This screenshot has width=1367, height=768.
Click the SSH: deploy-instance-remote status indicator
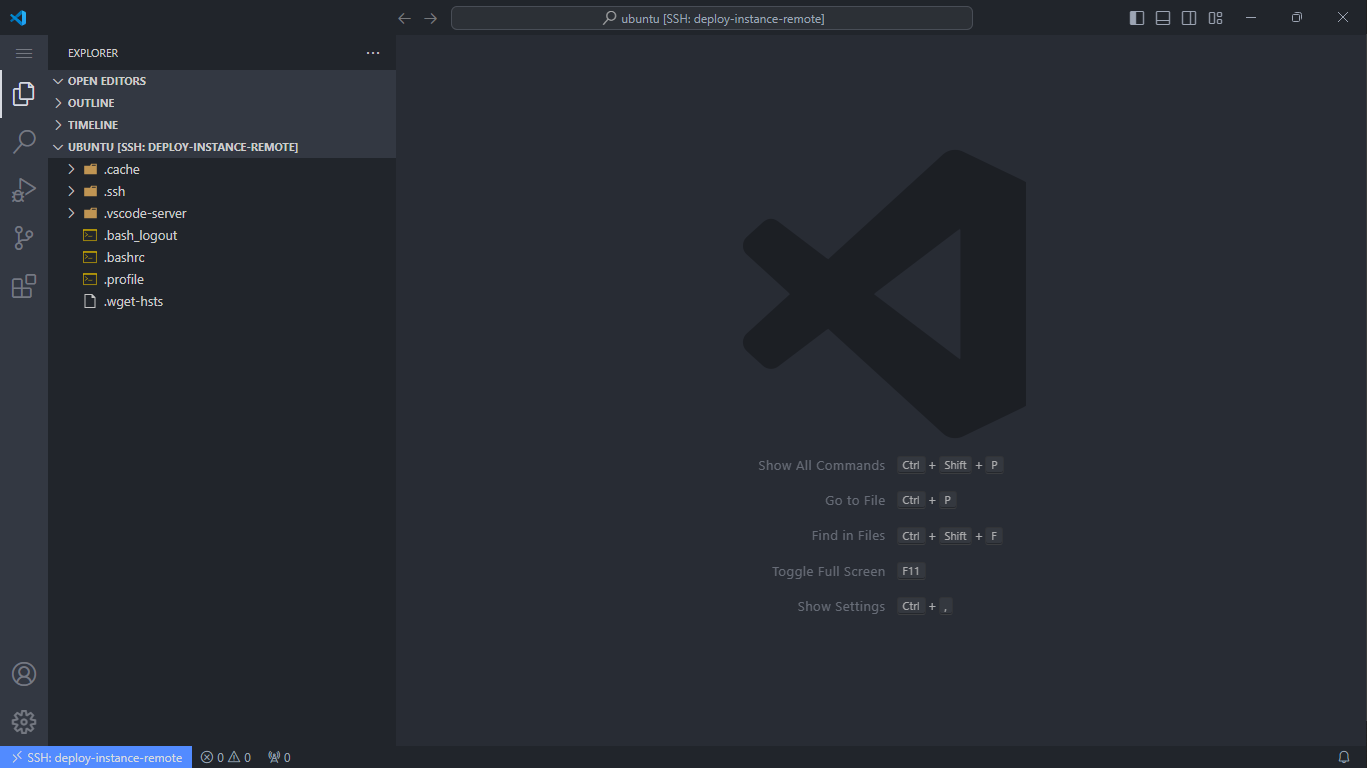point(96,757)
